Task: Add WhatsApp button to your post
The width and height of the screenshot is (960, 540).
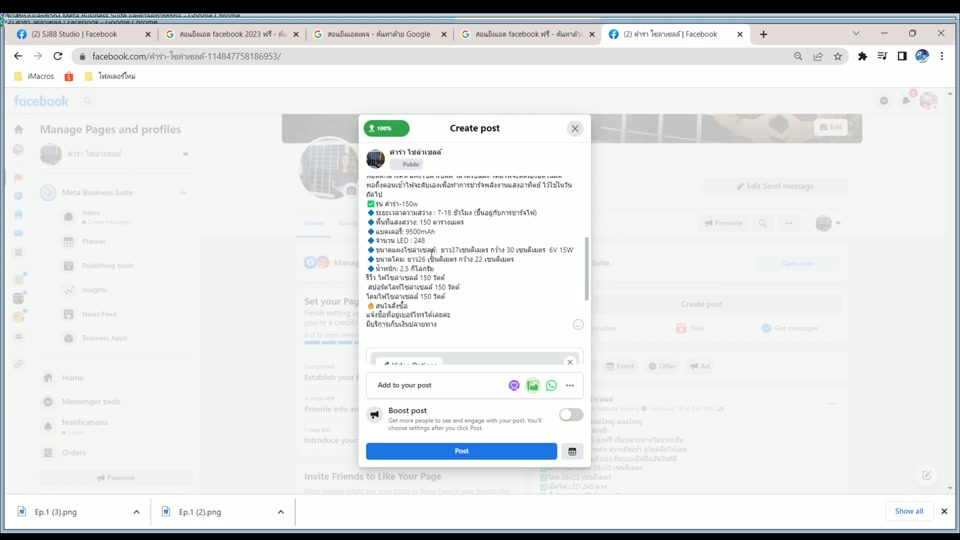Action: tap(551, 385)
